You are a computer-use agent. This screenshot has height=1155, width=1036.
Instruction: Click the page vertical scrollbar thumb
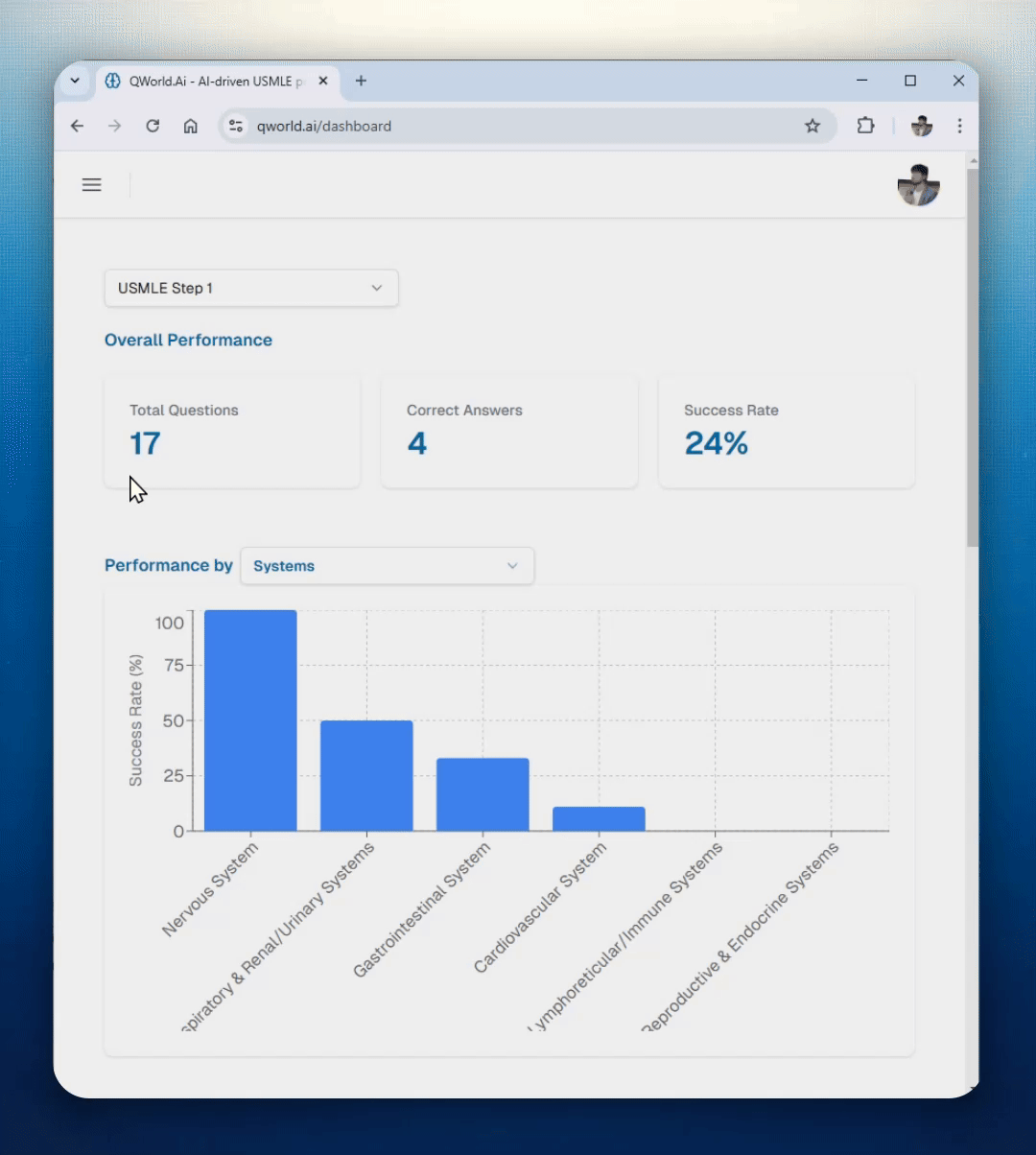point(973,355)
